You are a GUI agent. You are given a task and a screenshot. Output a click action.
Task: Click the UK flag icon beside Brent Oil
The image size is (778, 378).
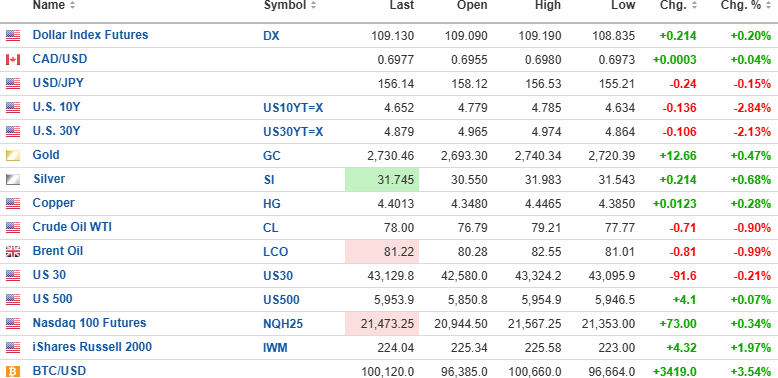point(13,252)
